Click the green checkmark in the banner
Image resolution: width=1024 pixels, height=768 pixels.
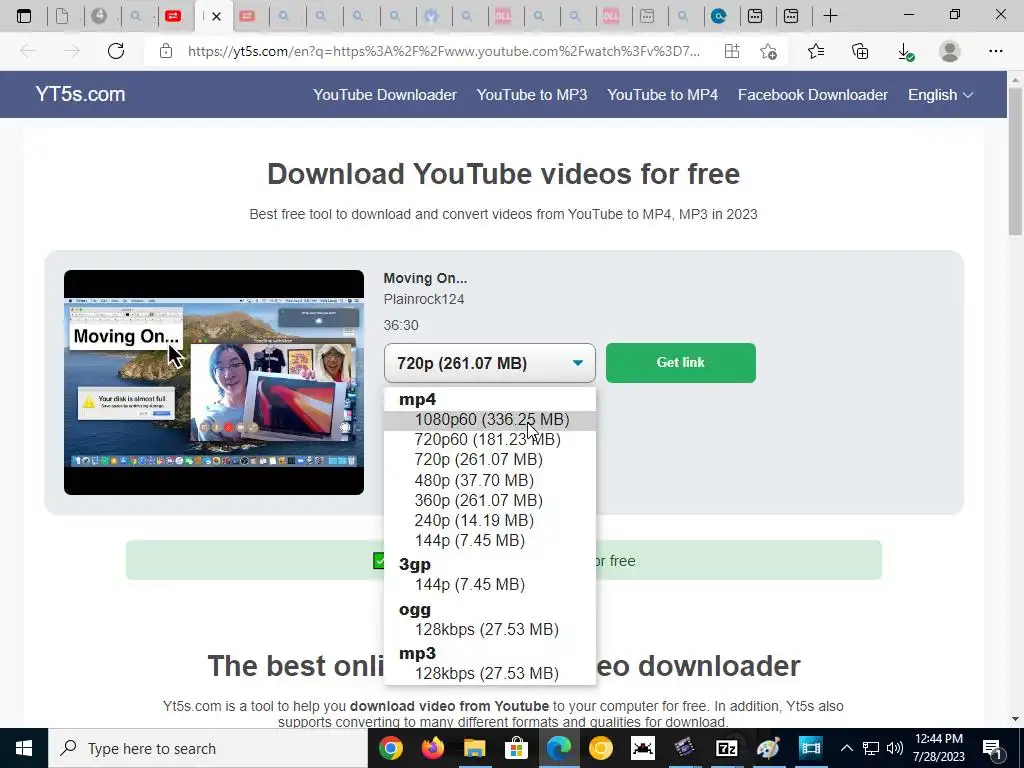pos(379,560)
